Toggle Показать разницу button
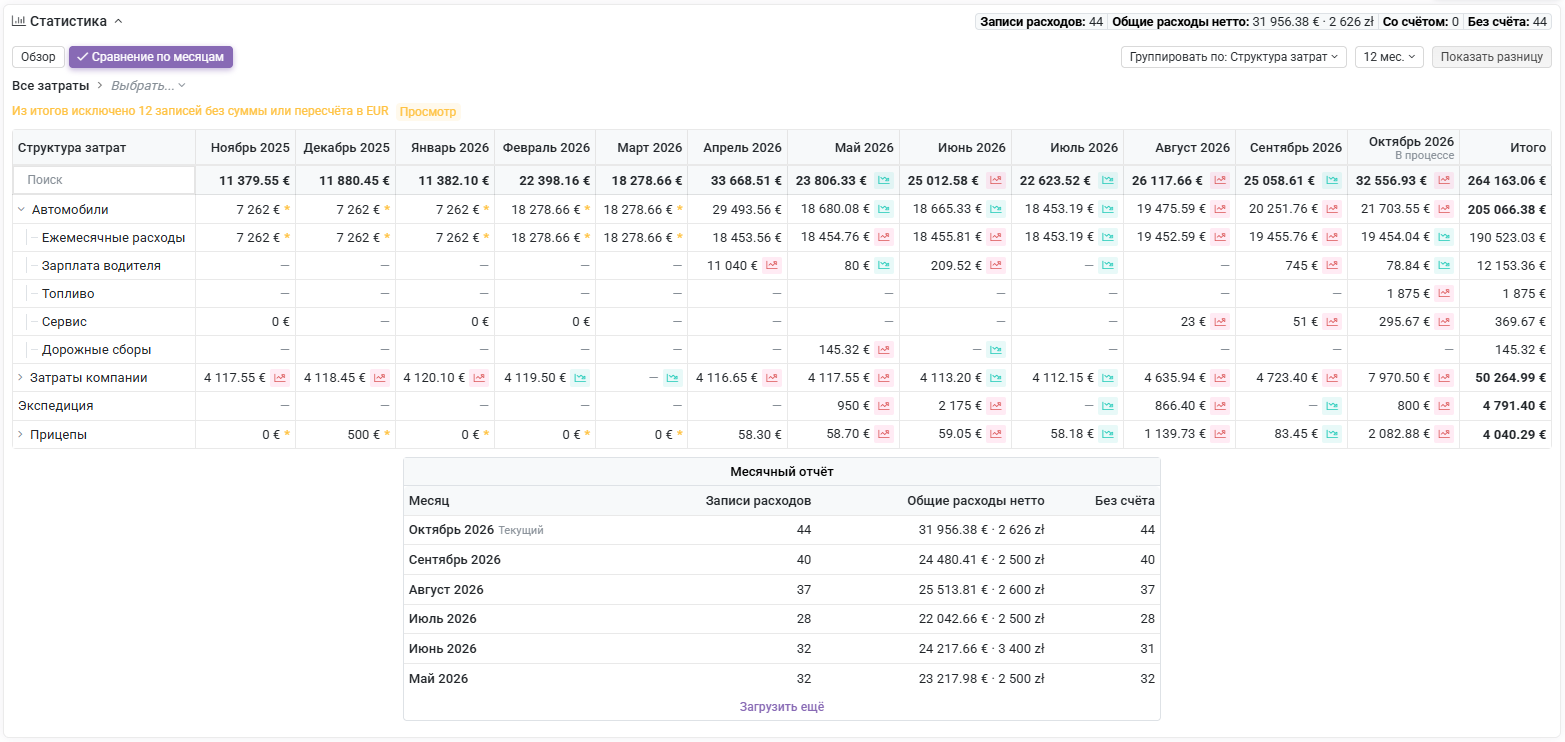This screenshot has height=742, width=1565. click(1491, 57)
